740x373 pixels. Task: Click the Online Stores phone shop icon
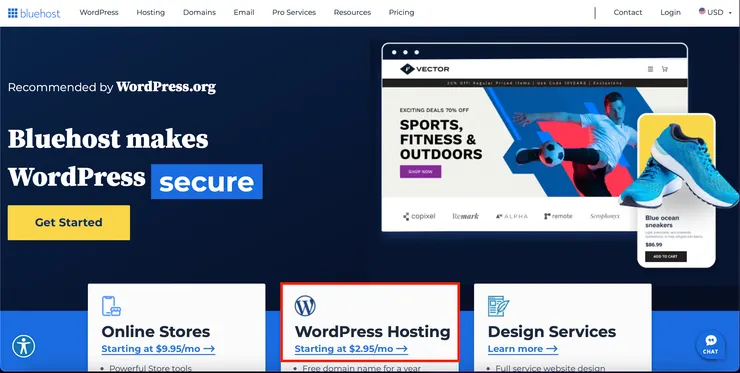[x=111, y=306]
